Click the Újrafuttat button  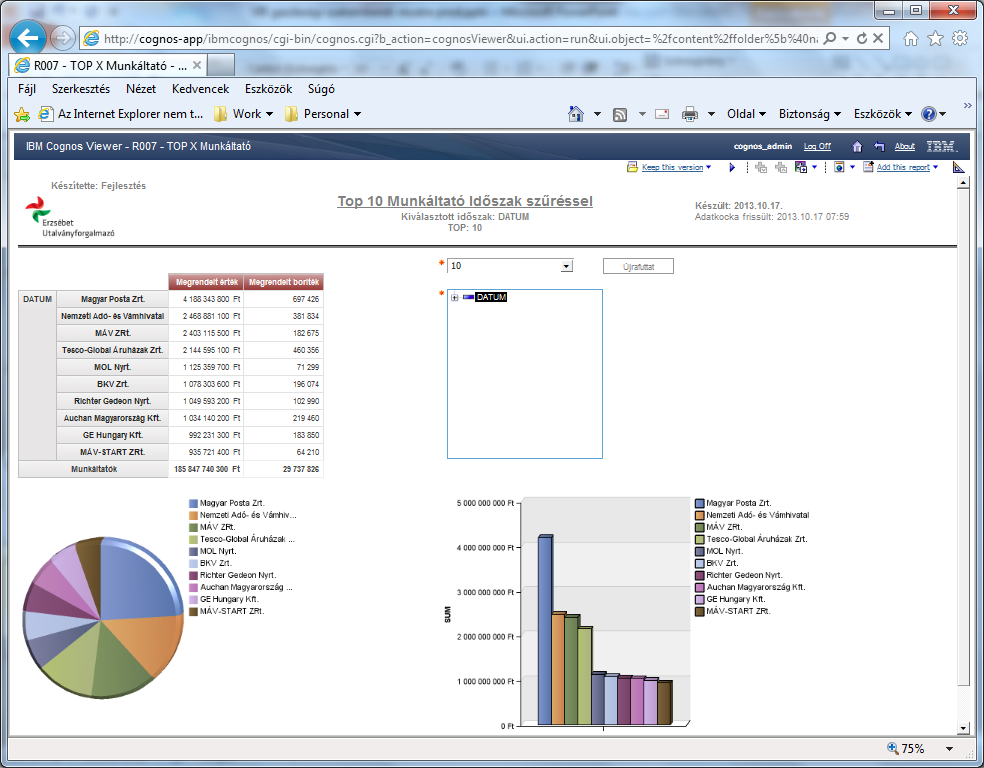pos(638,267)
